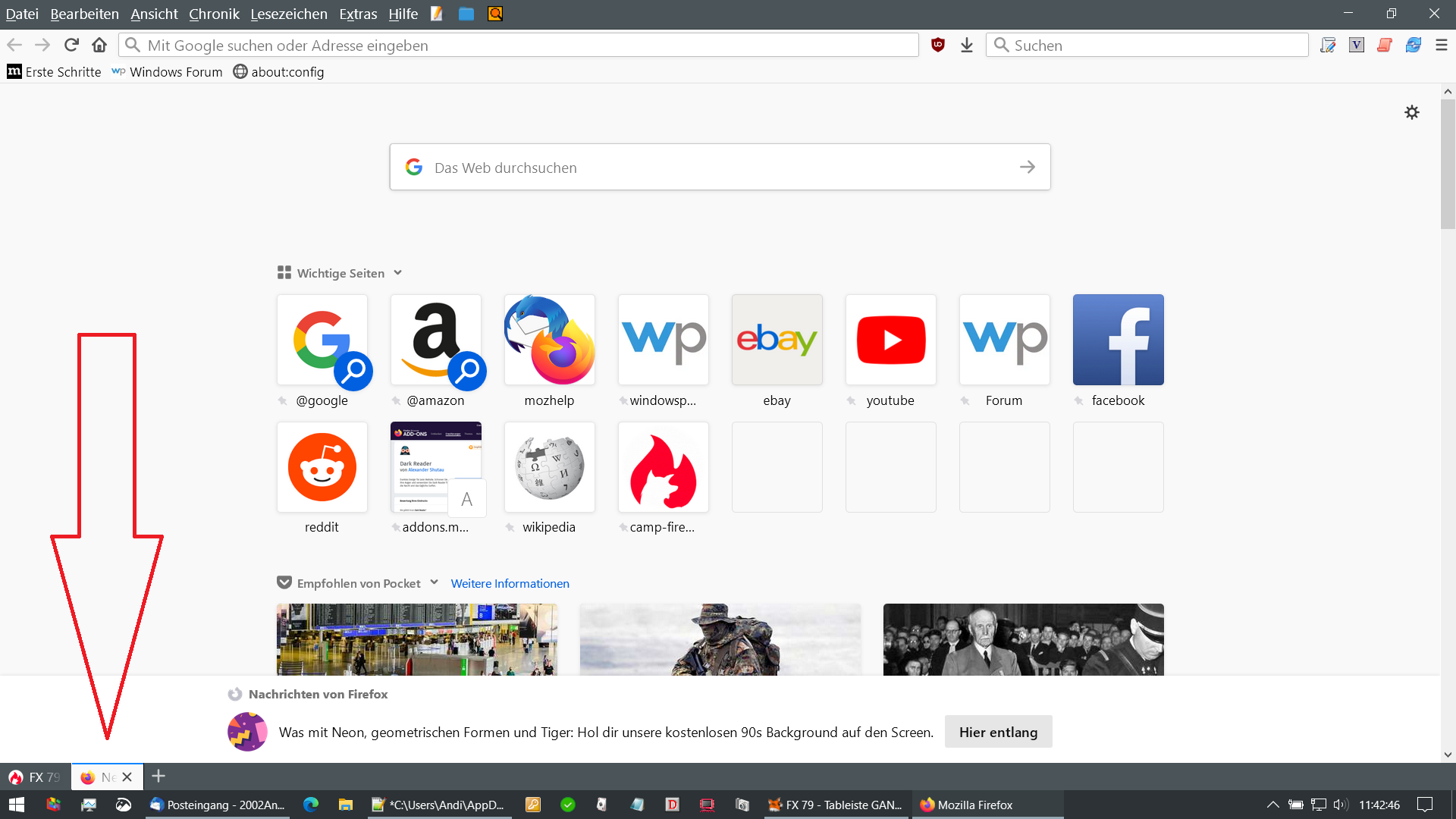Click the page vertical scrollbar thumb
The width and height of the screenshot is (1456, 819).
[x=1448, y=163]
